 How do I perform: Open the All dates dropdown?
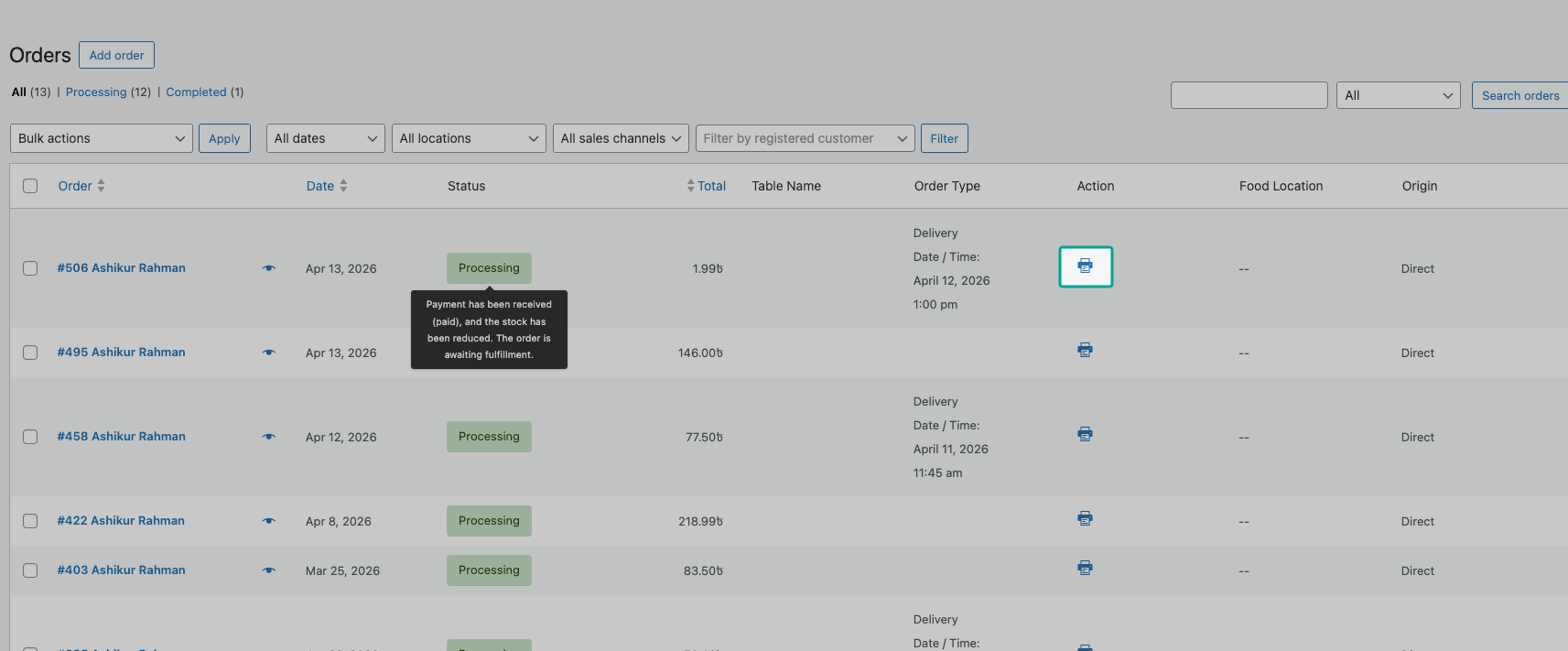pos(325,138)
